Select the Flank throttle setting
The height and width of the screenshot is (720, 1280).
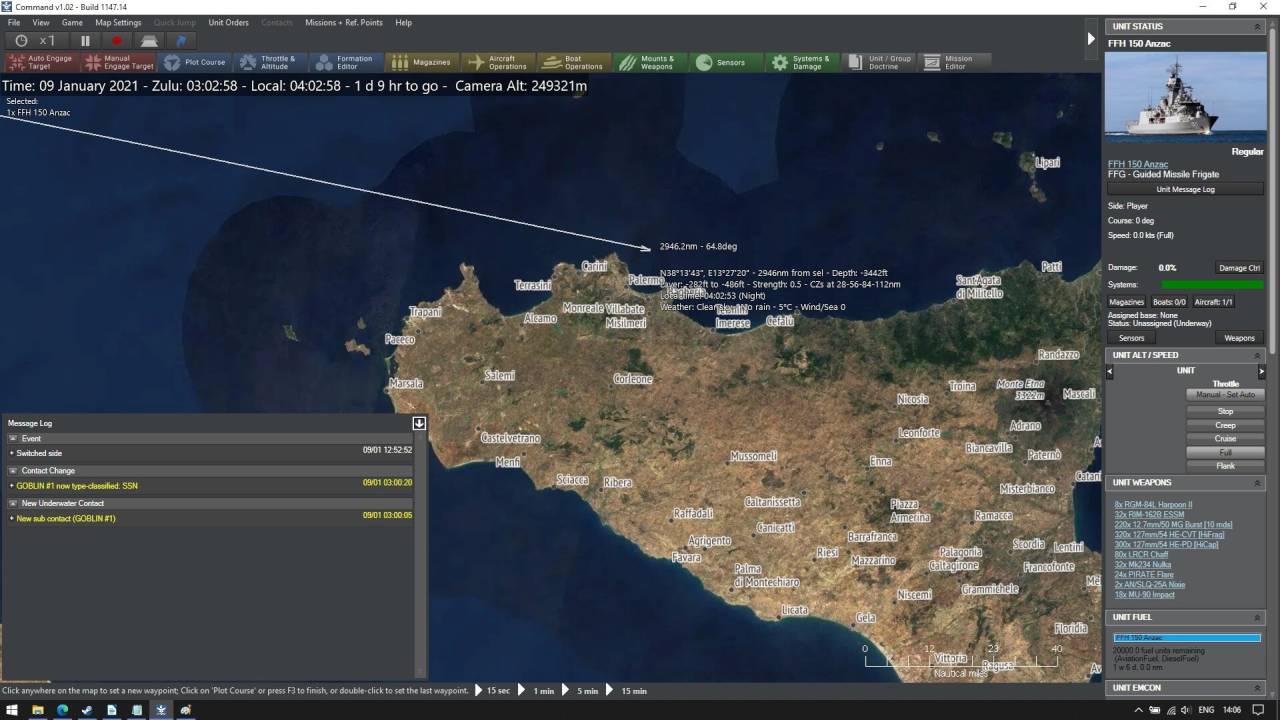1225,466
